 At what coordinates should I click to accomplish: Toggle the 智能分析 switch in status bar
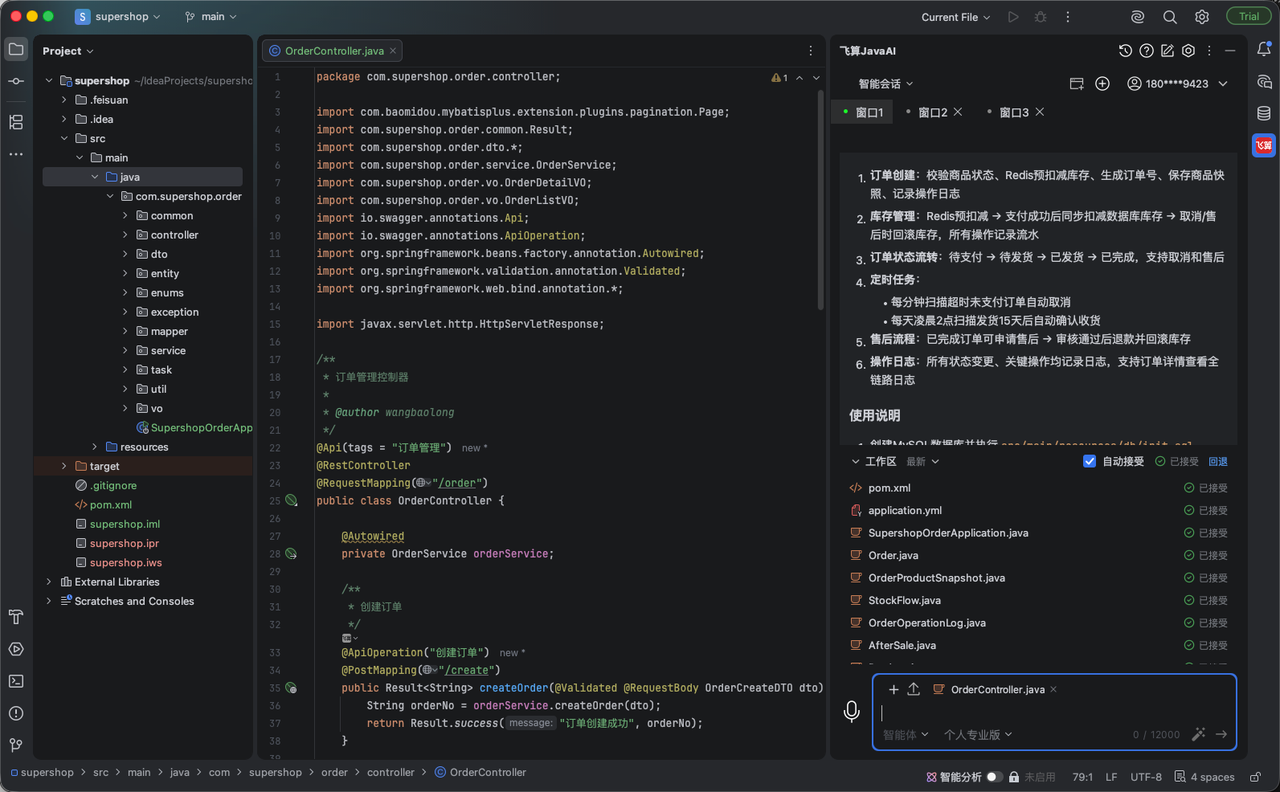[x=994, y=776]
